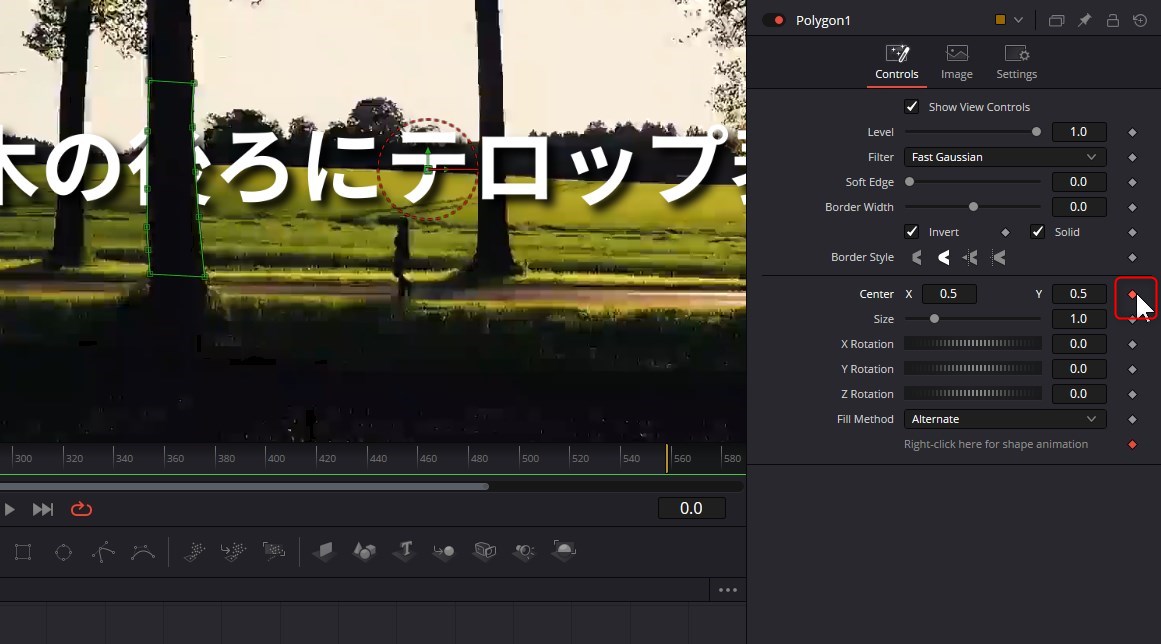
Task: Add a Text 3D node
Action: pos(404,551)
